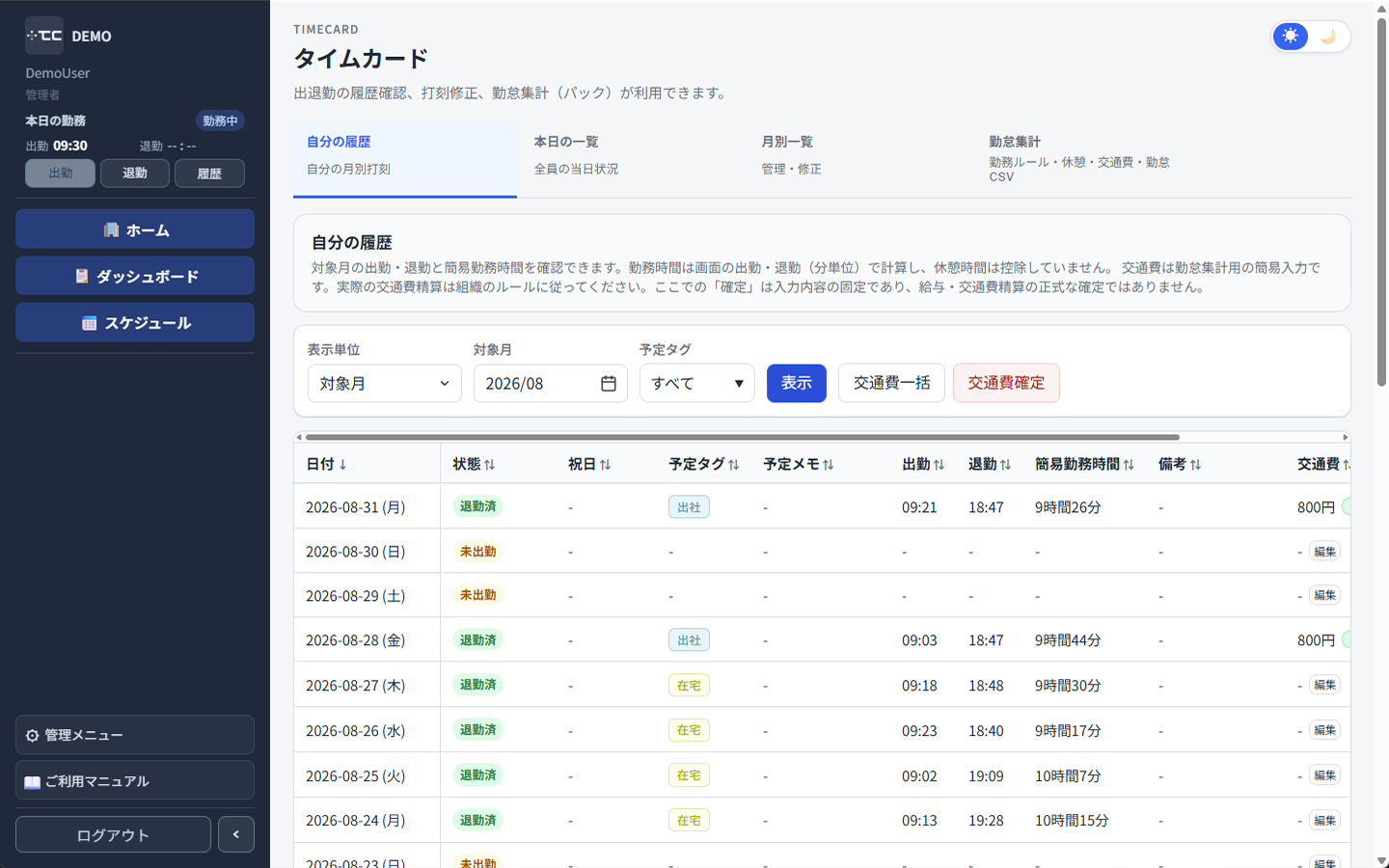1389x868 pixels.
Task: Click the 交通費一括 button
Action: 891,383
